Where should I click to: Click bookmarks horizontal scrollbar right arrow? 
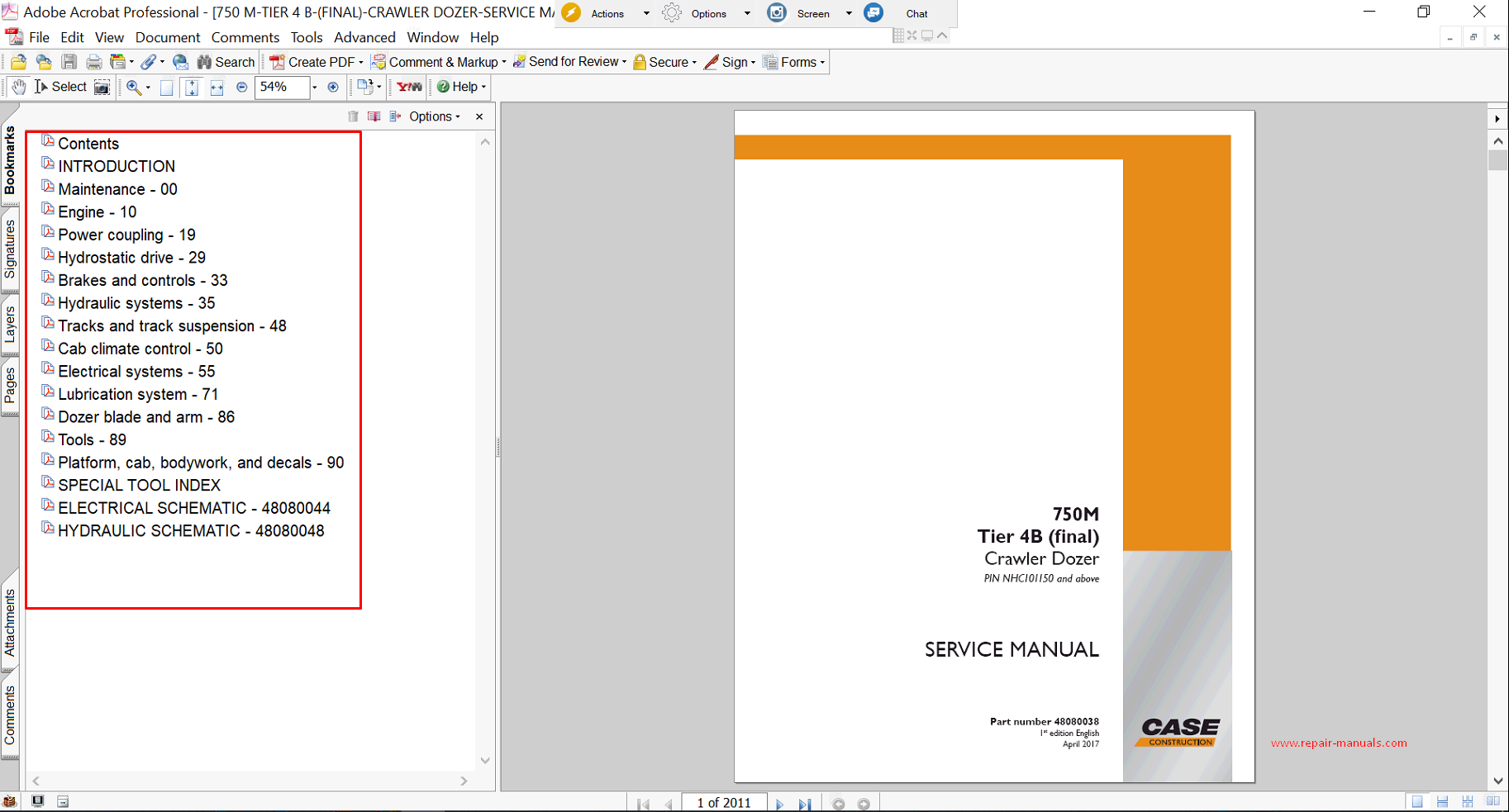point(464,781)
